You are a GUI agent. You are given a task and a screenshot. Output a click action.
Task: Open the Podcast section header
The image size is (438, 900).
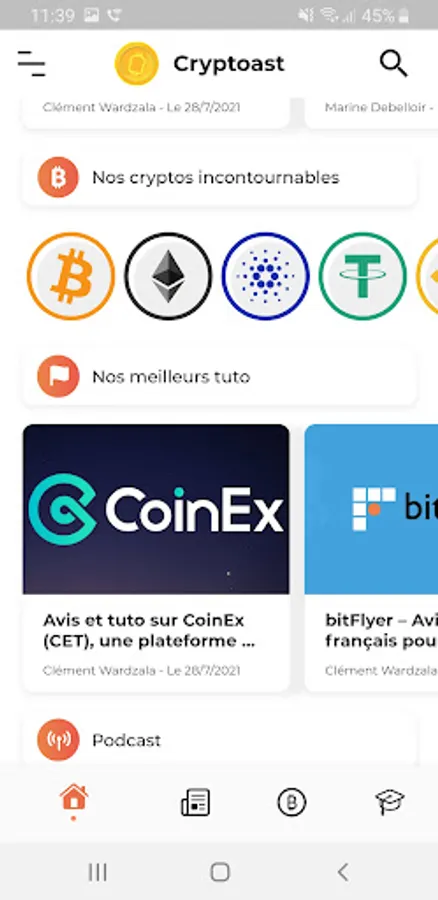tap(219, 739)
